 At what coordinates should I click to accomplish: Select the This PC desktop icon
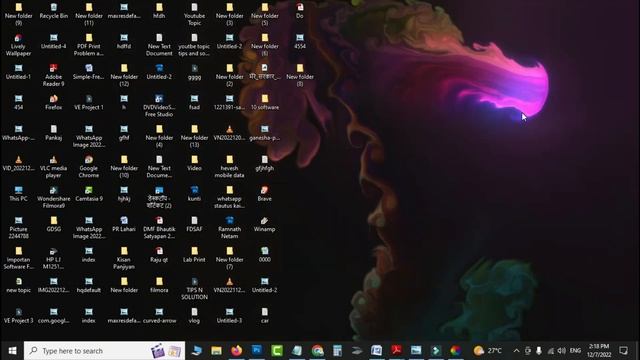[18, 194]
